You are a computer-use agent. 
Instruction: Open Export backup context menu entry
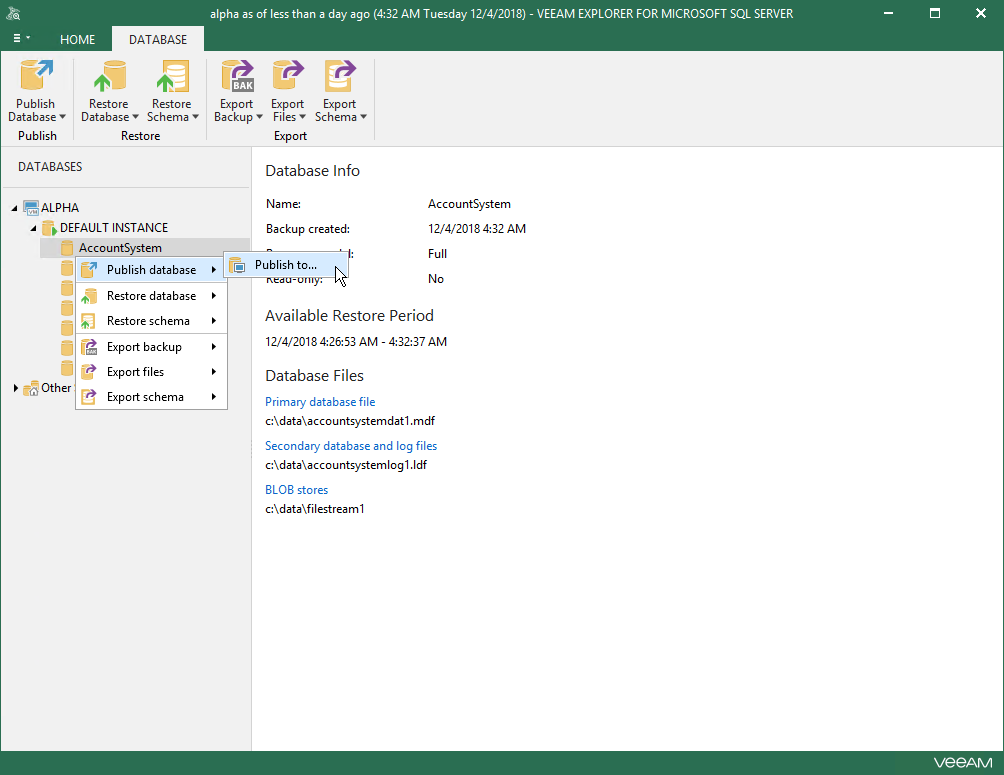tap(152, 347)
